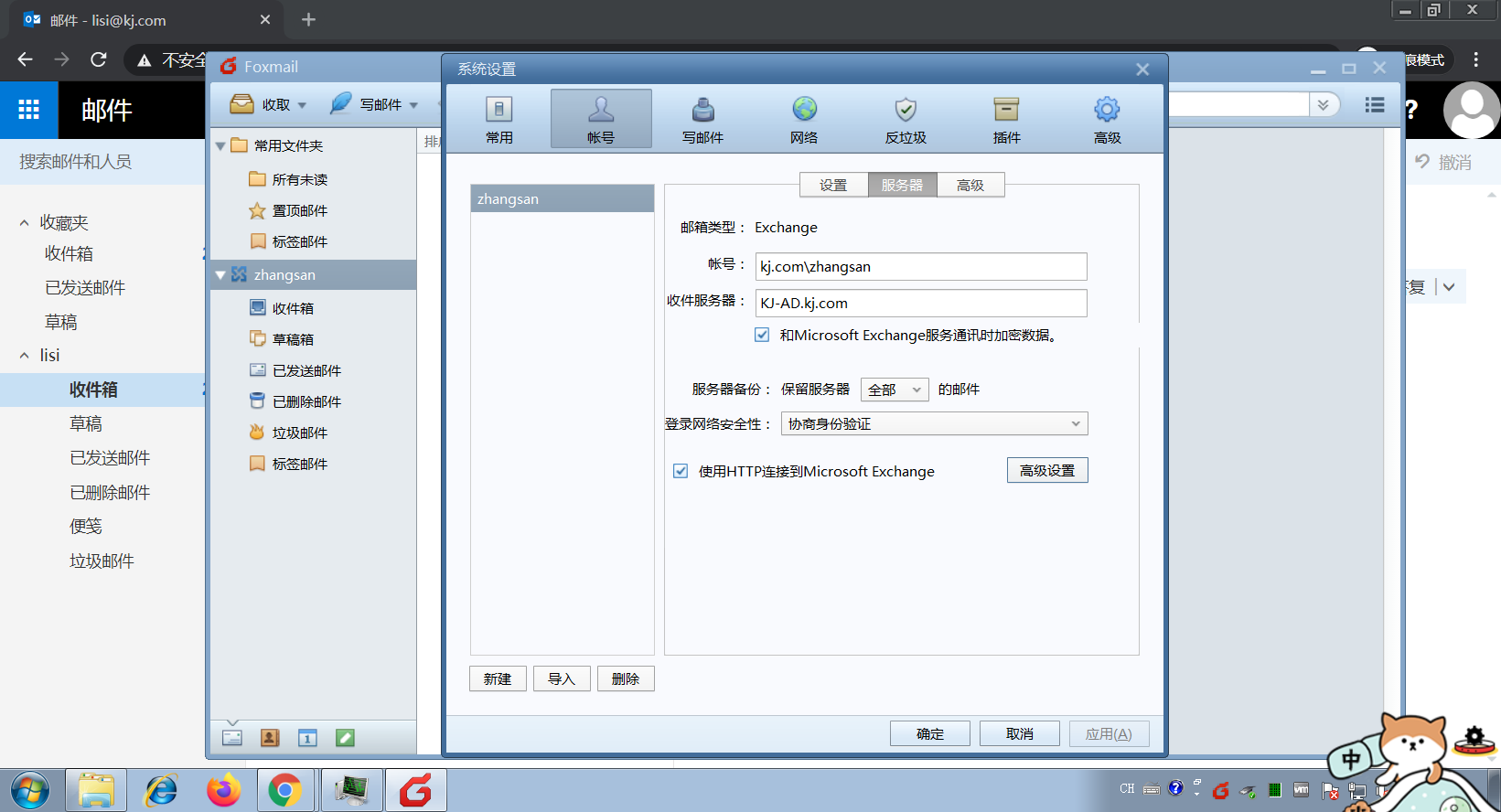Click the browser reload icon
Image resolution: width=1501 pixels, height=812 pixels.
[x=99, y=59]
